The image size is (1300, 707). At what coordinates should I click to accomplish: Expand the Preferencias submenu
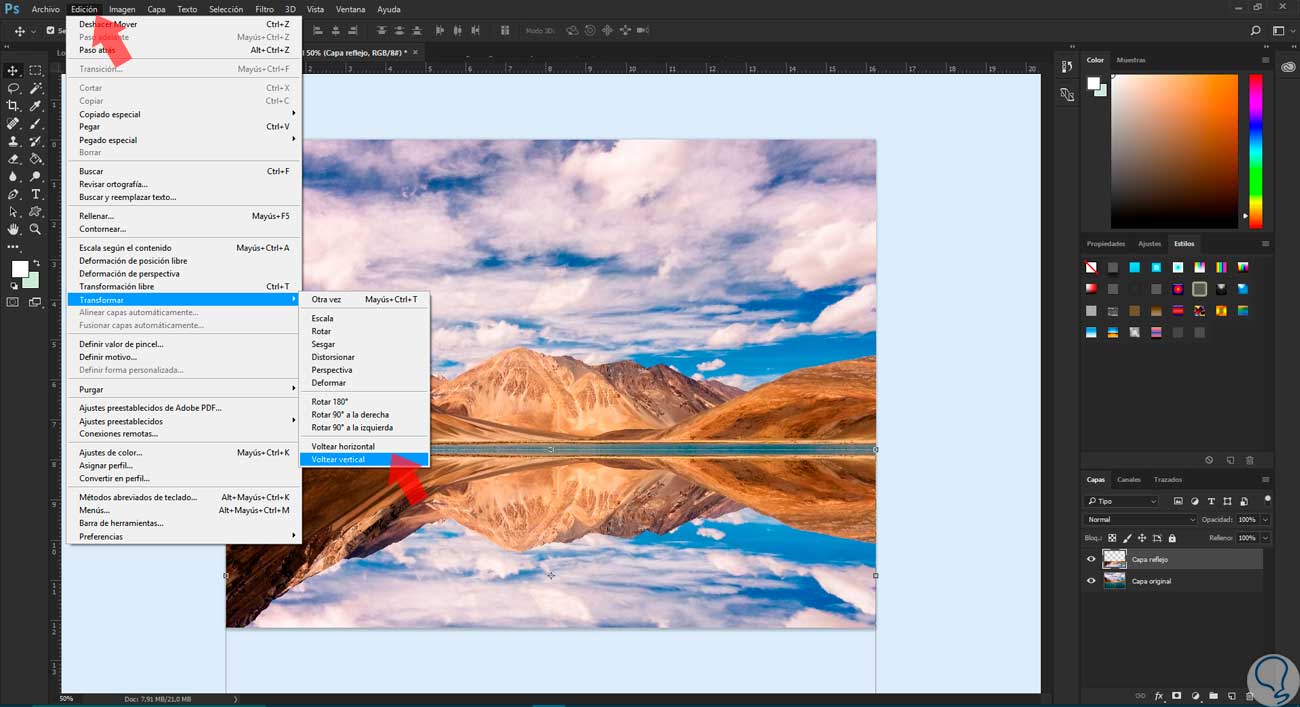click(183, 537)
